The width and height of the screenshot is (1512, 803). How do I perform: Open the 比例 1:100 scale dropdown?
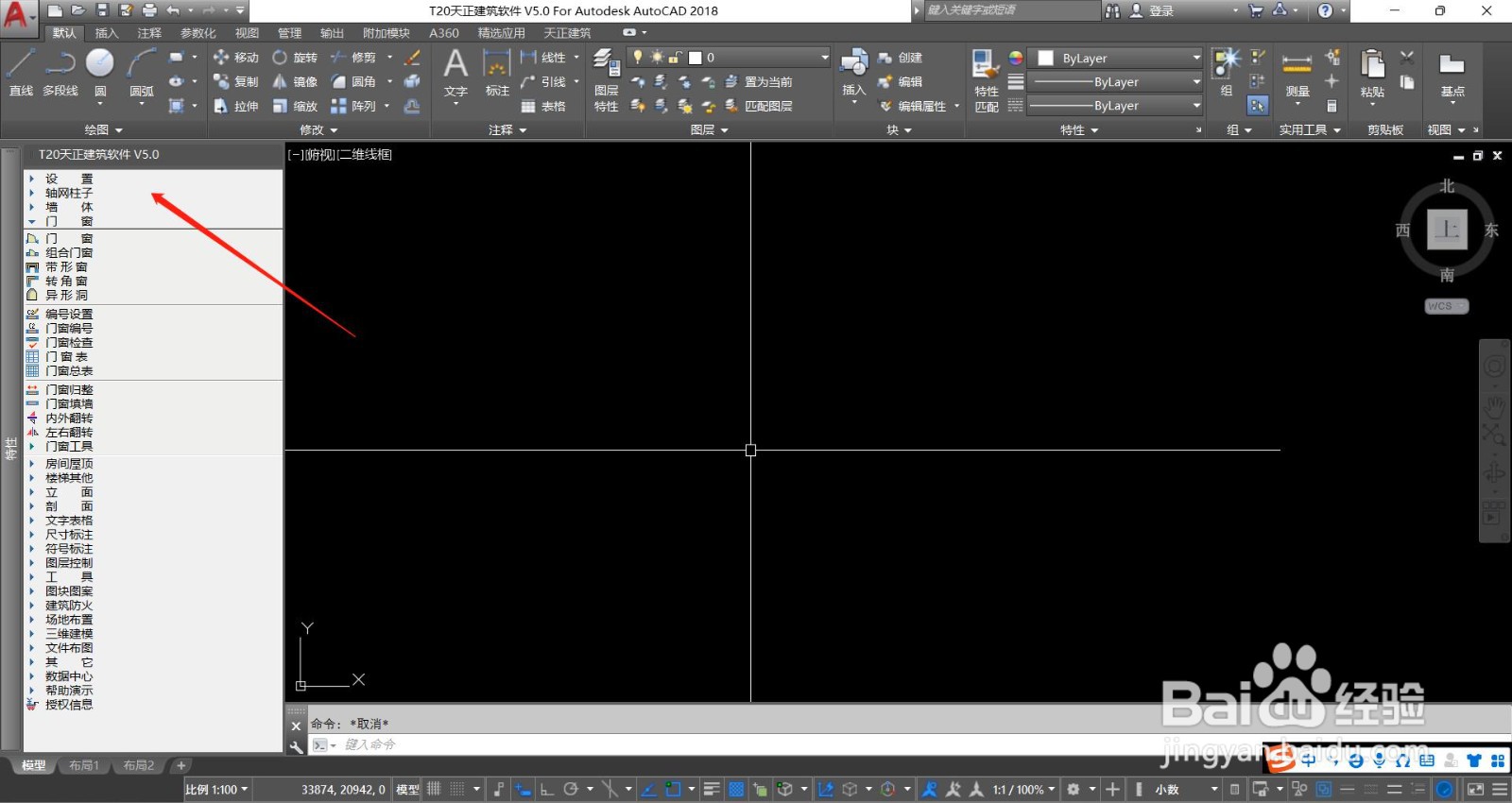(x=216, y=789)
